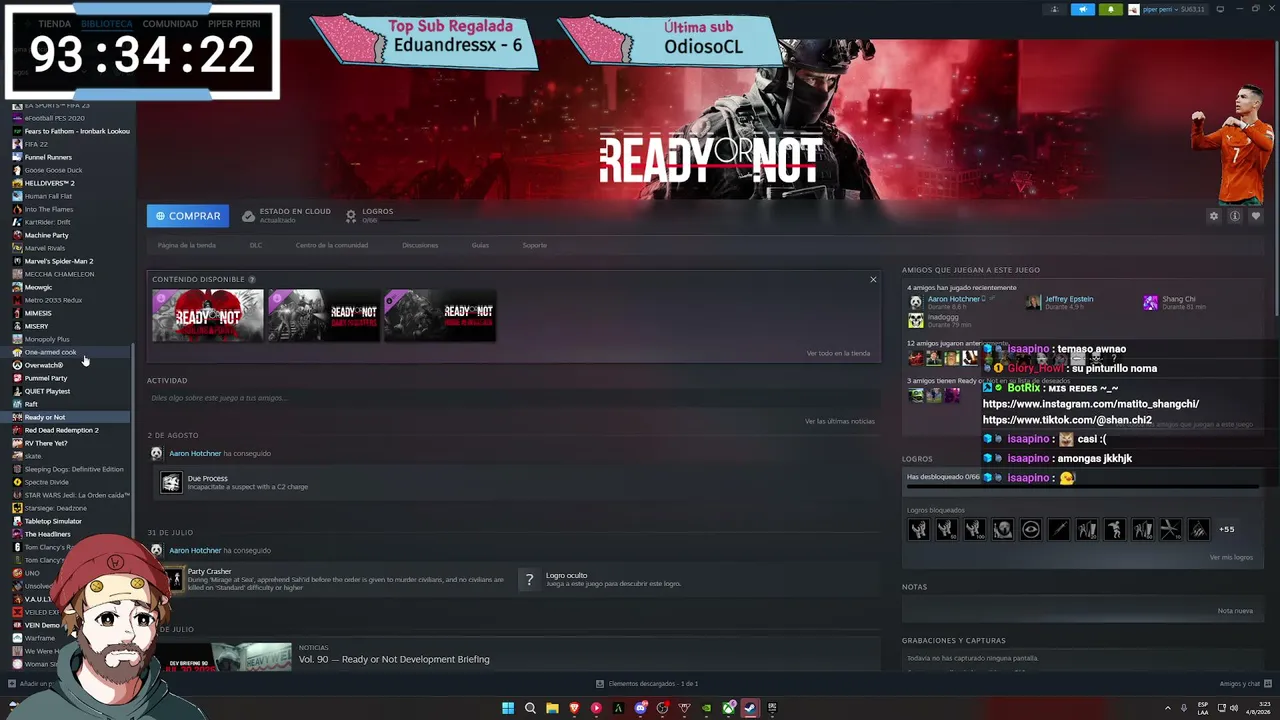
Task: Show game info icon
Action: point(1235,216)
